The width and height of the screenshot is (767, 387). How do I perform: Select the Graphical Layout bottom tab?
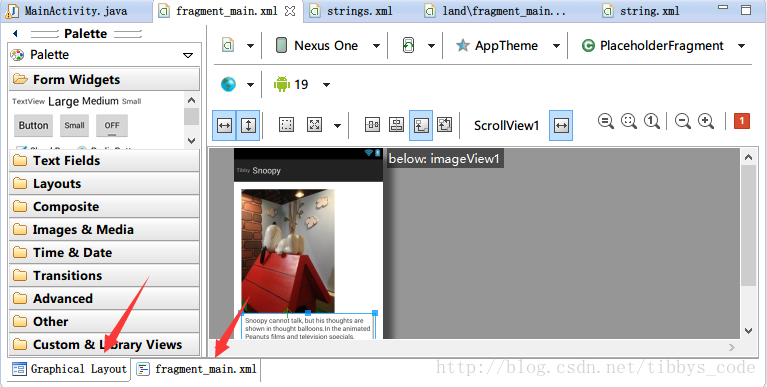coord(69,369)
